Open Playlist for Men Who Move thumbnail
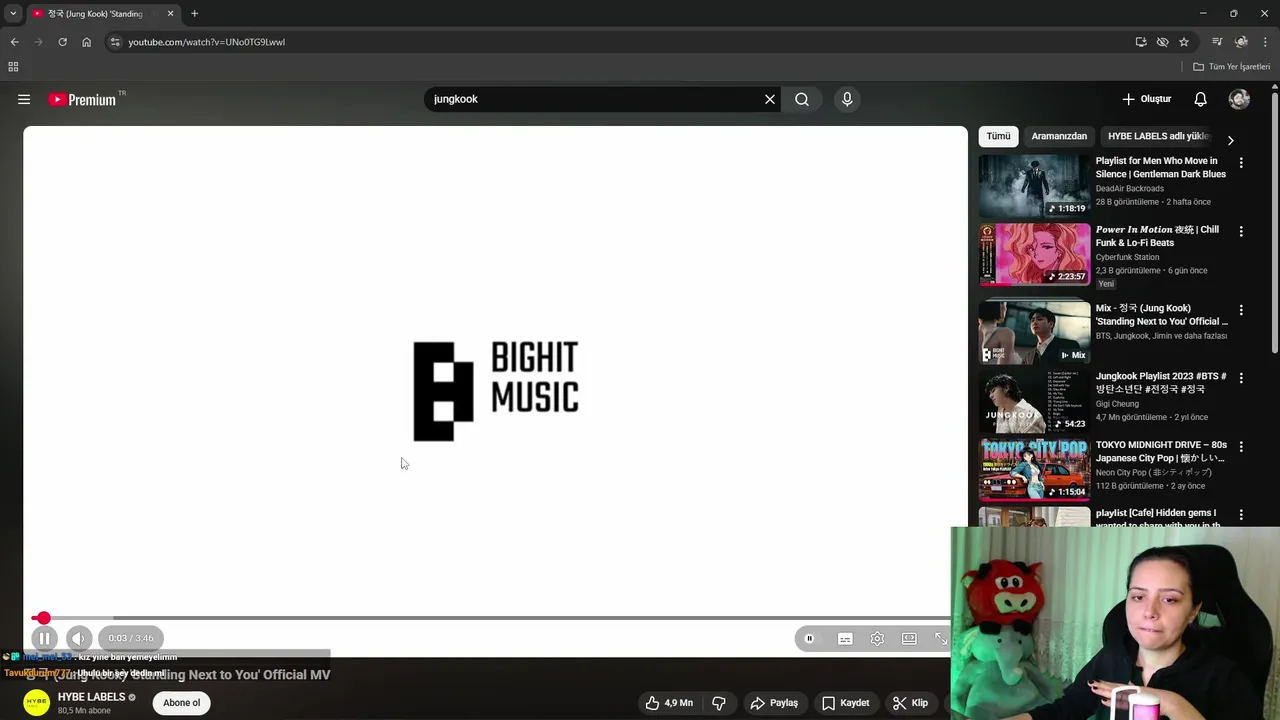1280x720 pixels. (x=1034, y=186)
